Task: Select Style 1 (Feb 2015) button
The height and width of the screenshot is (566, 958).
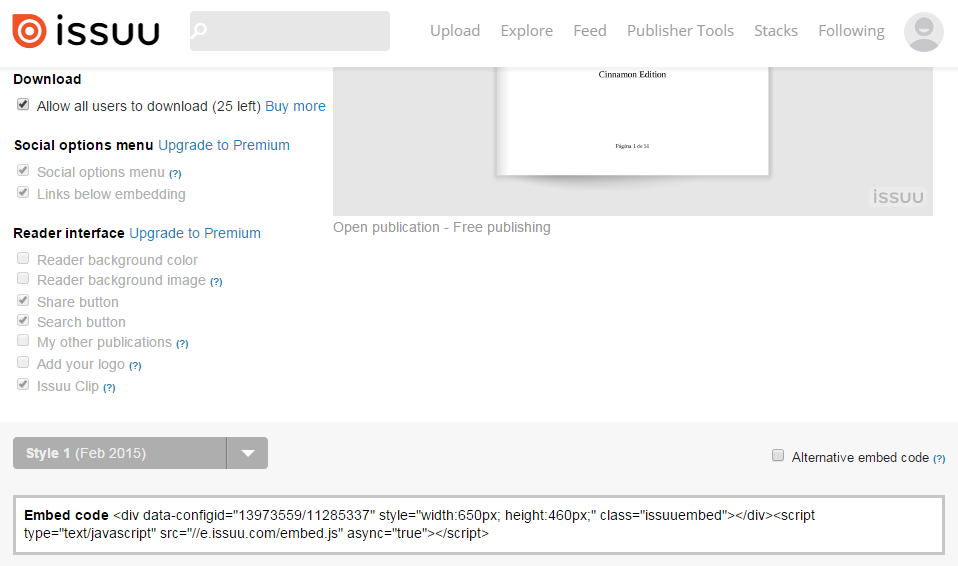Action: (x=120, y=453)
